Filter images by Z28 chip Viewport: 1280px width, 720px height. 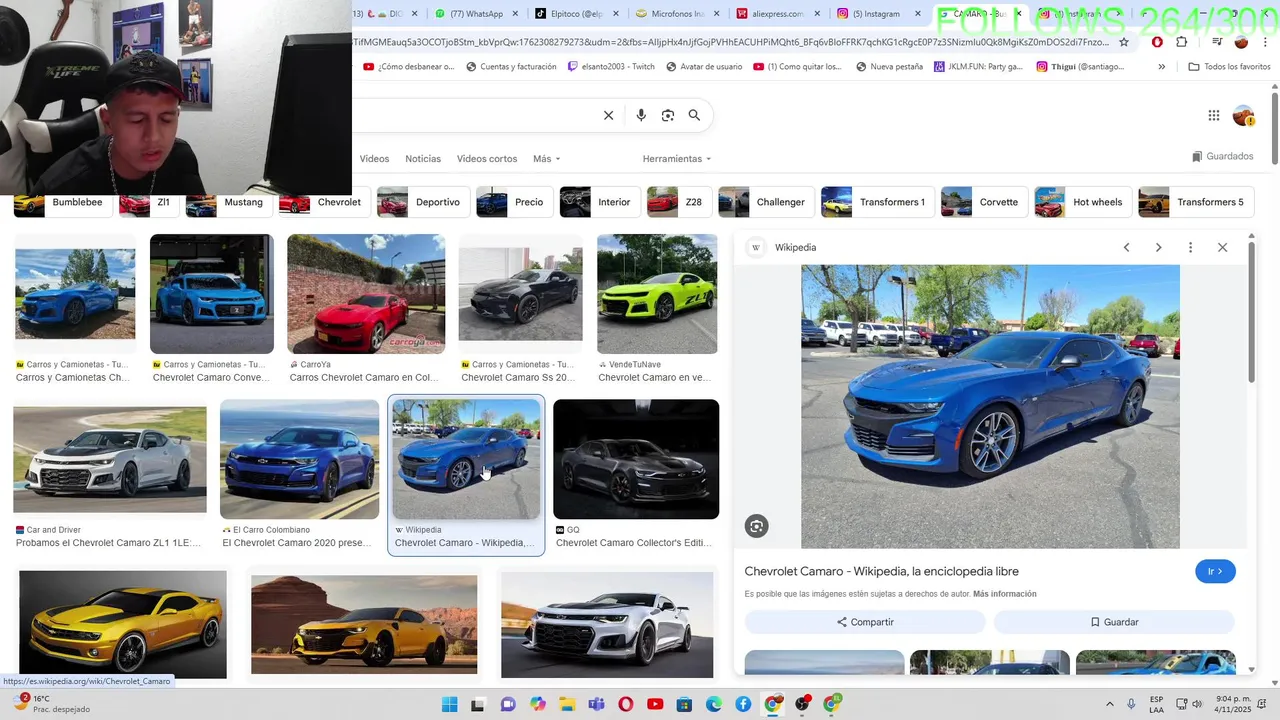[678, 202]
